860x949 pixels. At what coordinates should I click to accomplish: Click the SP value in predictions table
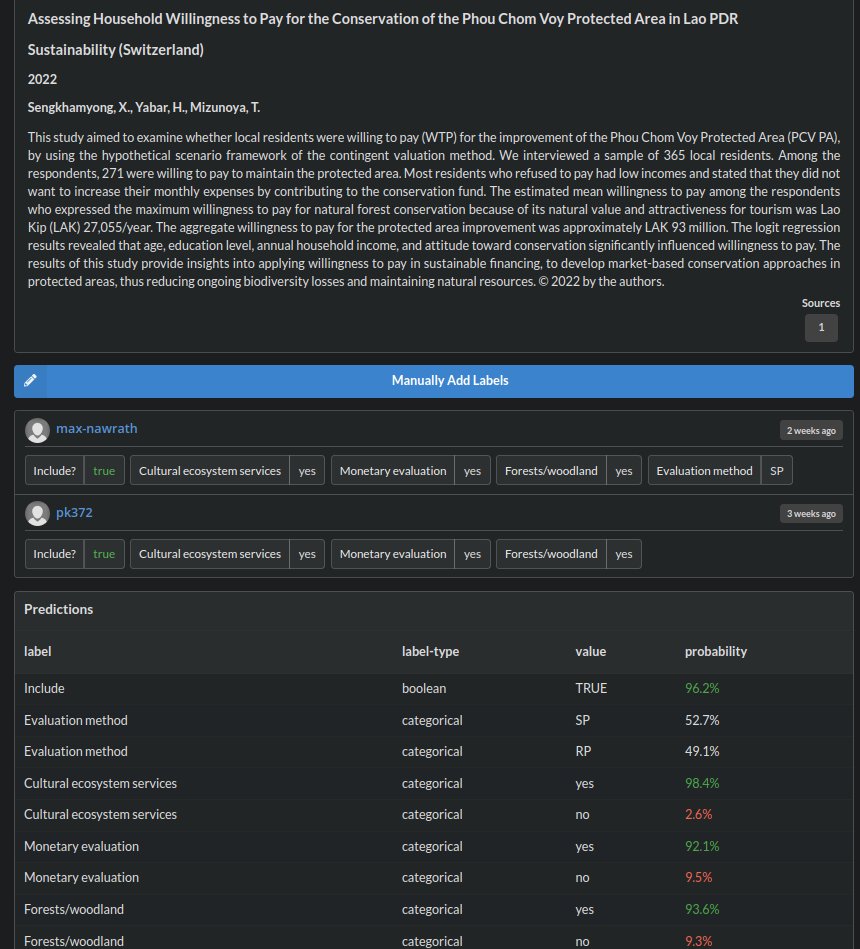583,720
